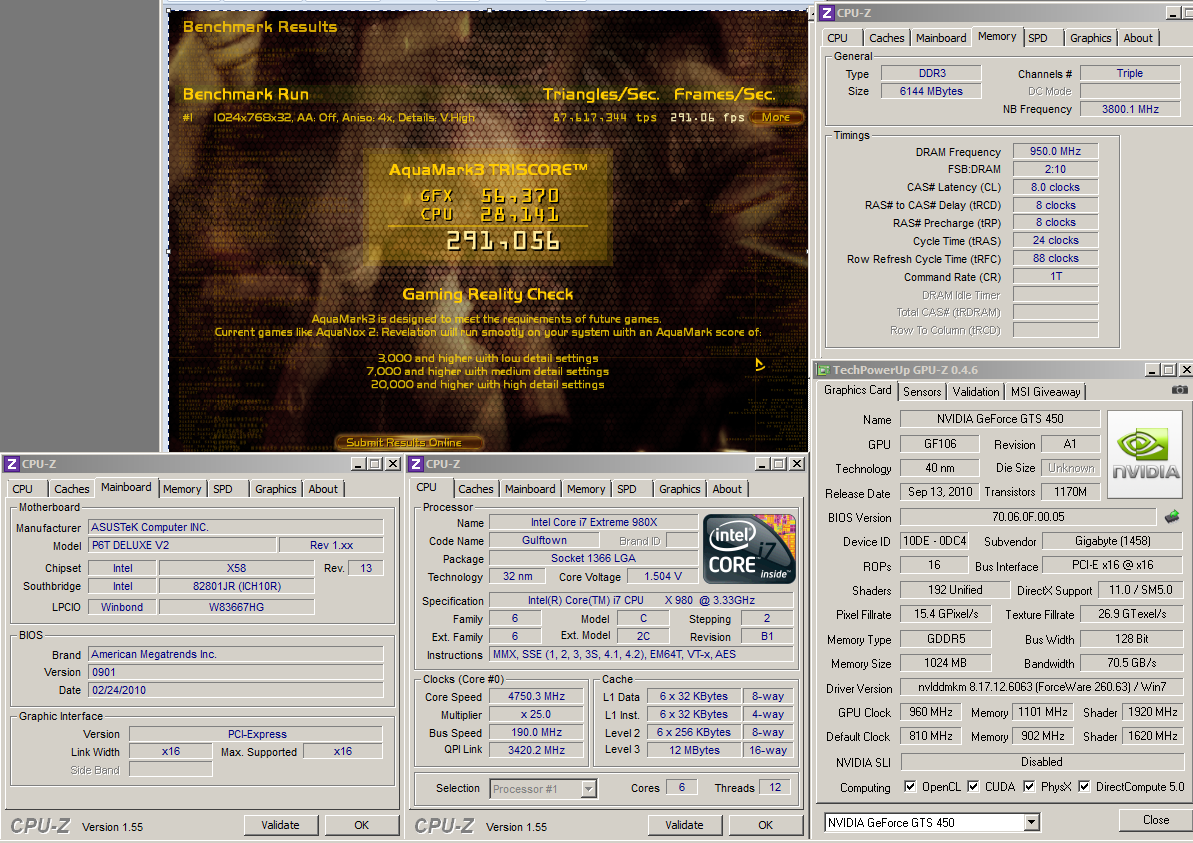Open the MSI Giveaway tab
The width and height of the screenshot is (1193, 843).
1045,392
